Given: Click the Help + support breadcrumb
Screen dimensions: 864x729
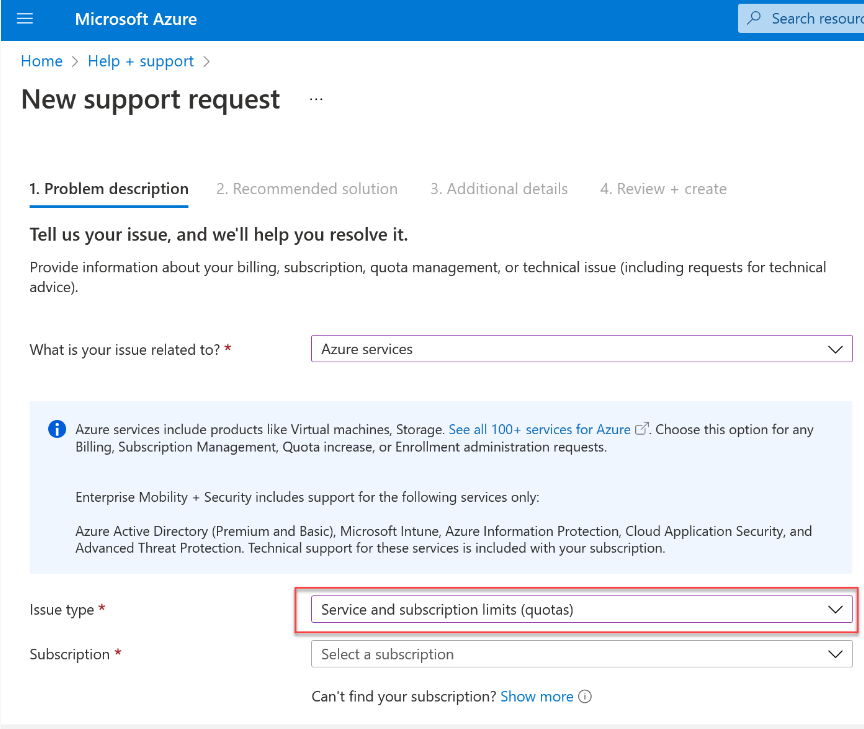Looking at the screenshot, I should [x=141, y=61].
